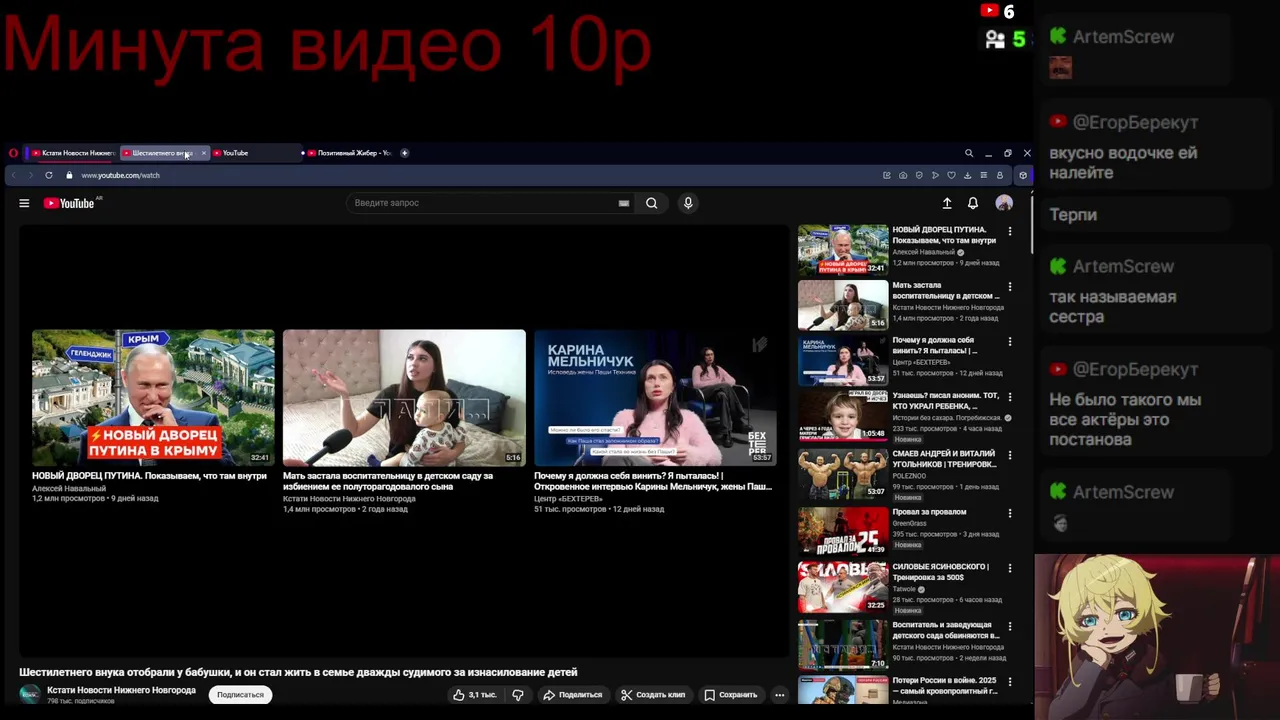The height and width of the screenshot is (720, 1280).
Task: Open options menu for Почему я должна sidebar video
Action: [1009, 342]
